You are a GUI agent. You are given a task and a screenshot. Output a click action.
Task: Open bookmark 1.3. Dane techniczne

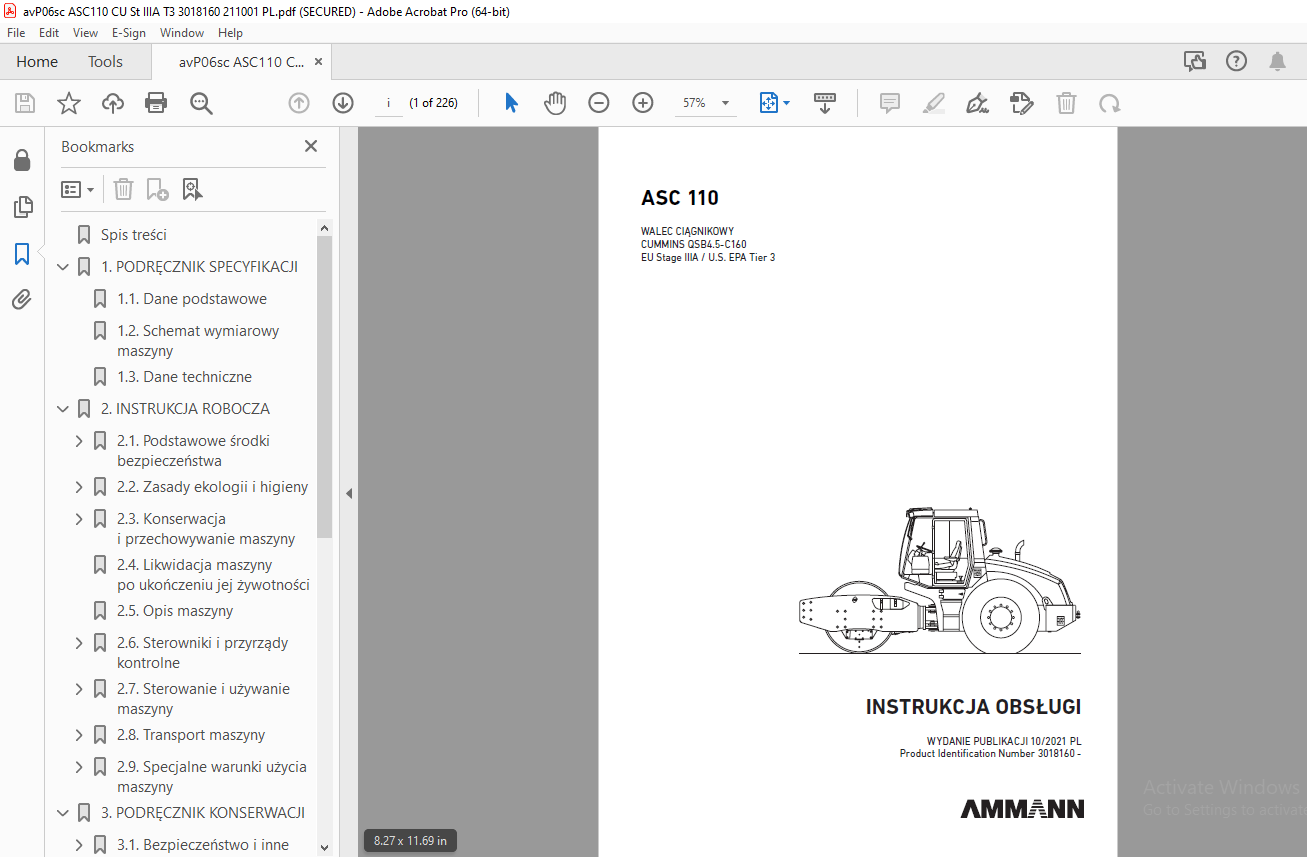(x=184, y=377)
